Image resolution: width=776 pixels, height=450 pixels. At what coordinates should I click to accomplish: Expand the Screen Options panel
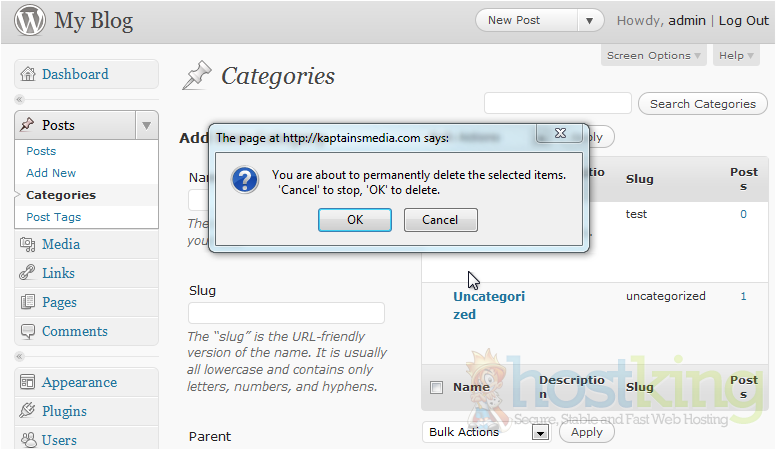(654, 56)
